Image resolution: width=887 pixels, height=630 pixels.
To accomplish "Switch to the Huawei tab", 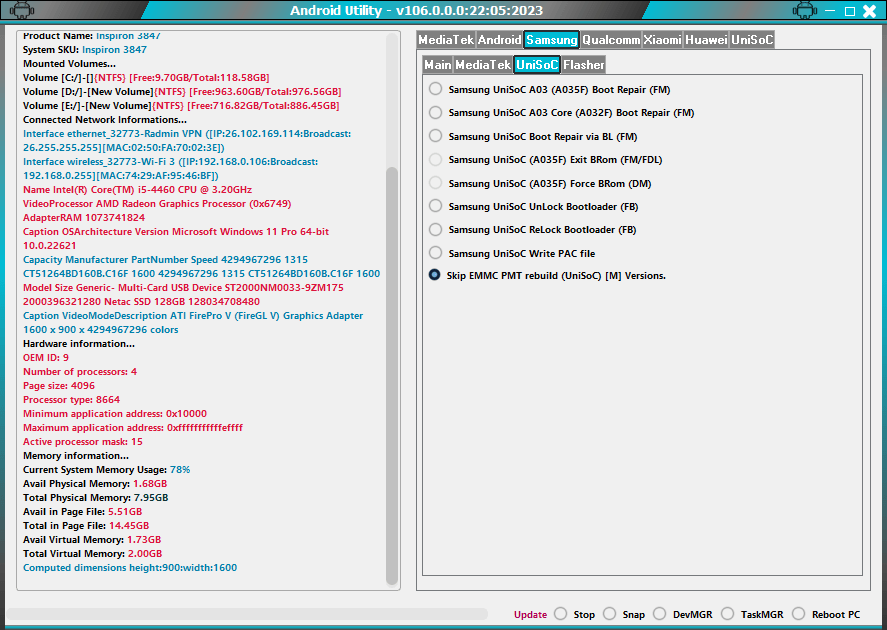I will (x=705, y=40).
